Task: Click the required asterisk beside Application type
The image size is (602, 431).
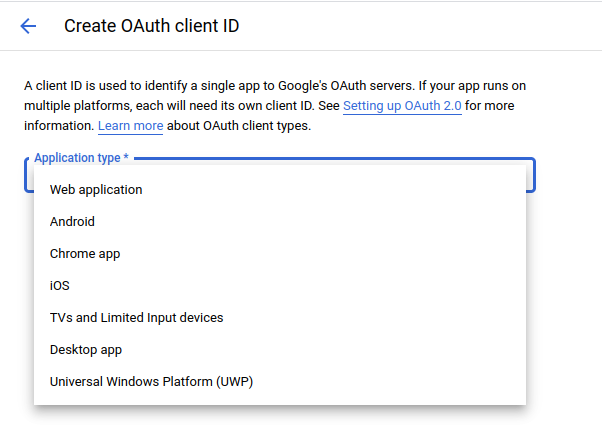Action: [126, 158]
